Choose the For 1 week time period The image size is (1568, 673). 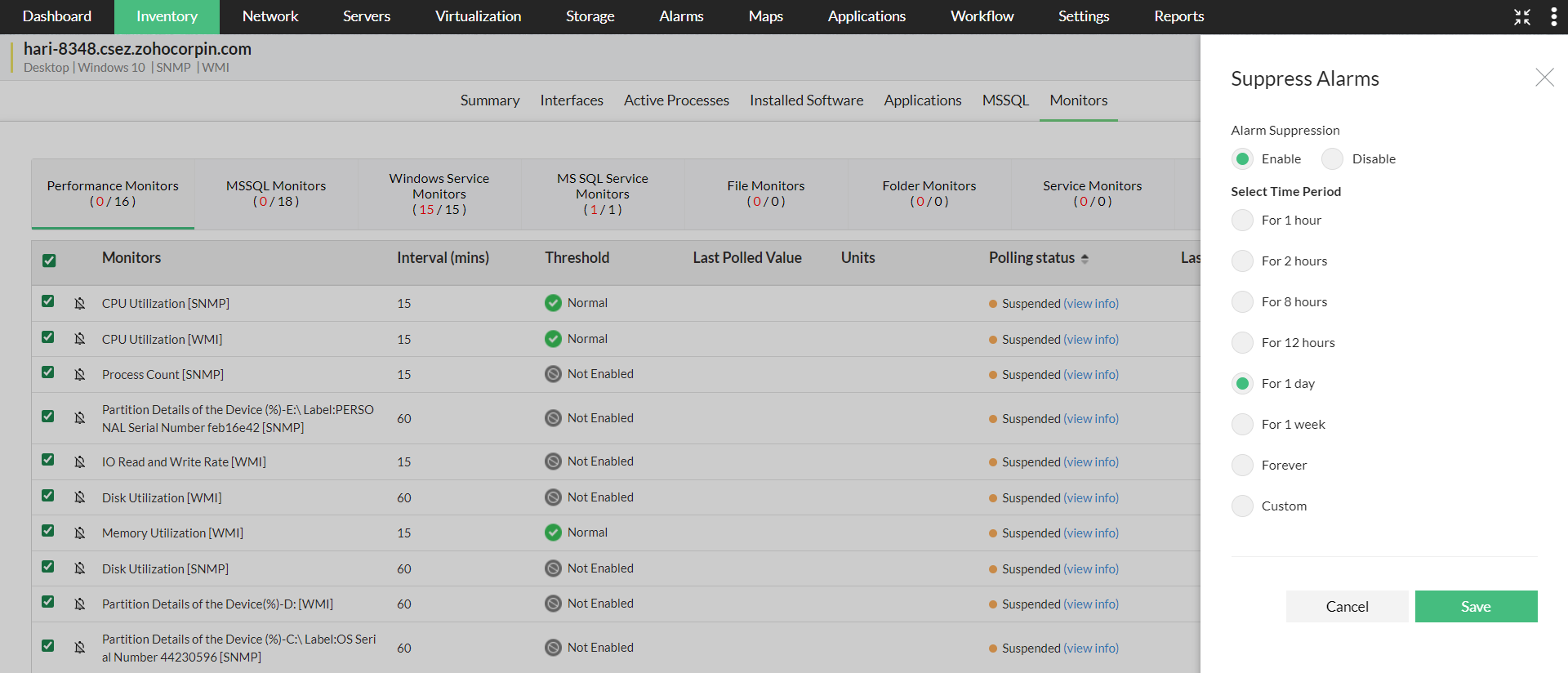click(1242, 424)
